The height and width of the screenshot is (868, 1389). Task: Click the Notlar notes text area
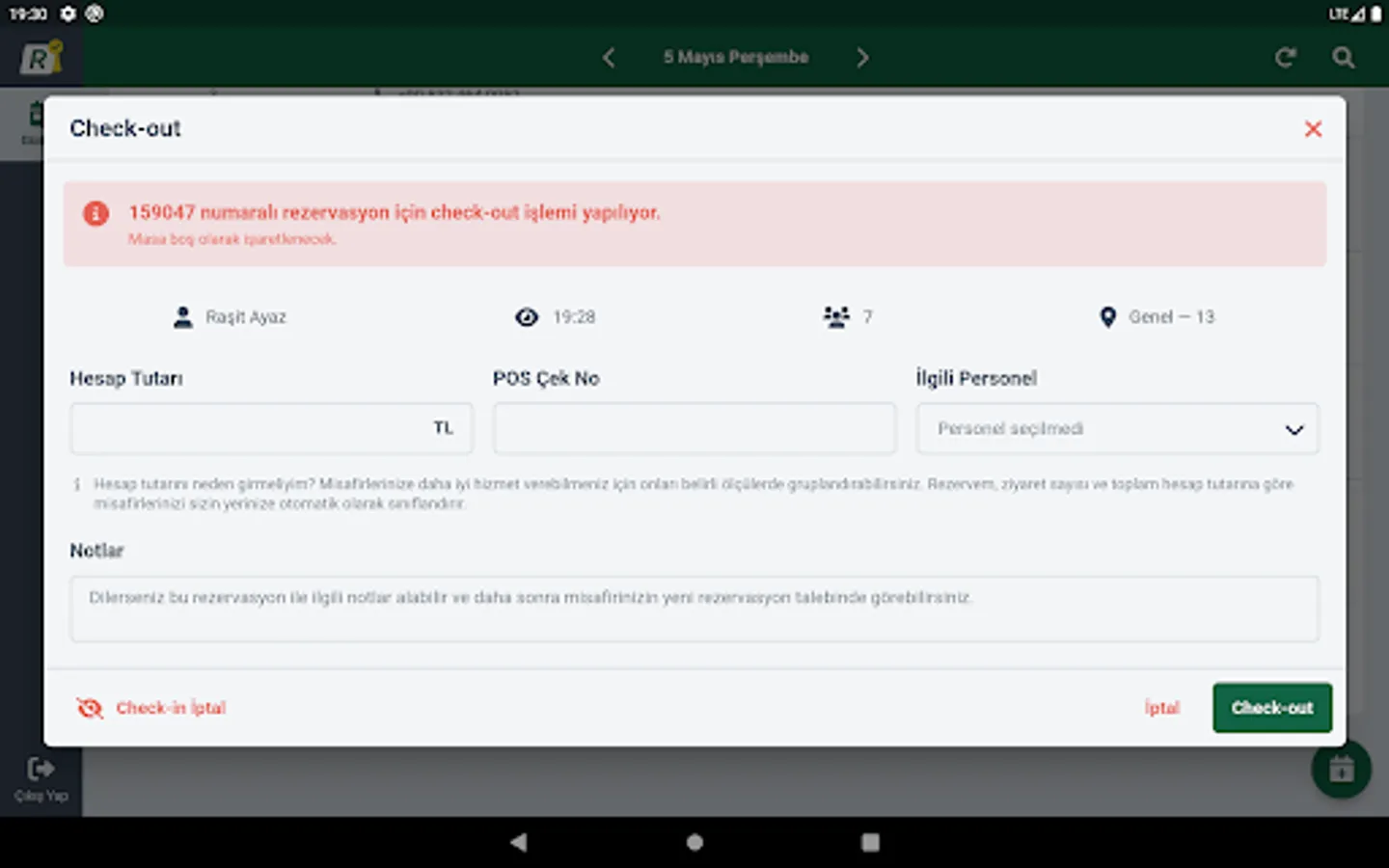point(694,609)
